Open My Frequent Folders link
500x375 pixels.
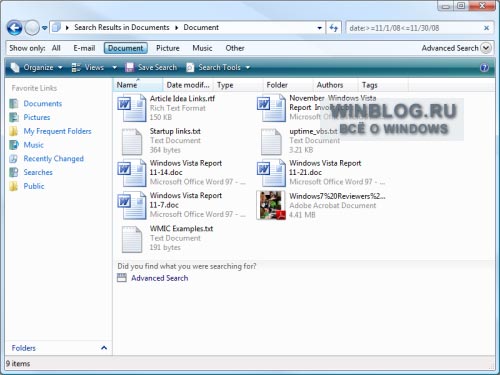point(57,131)
